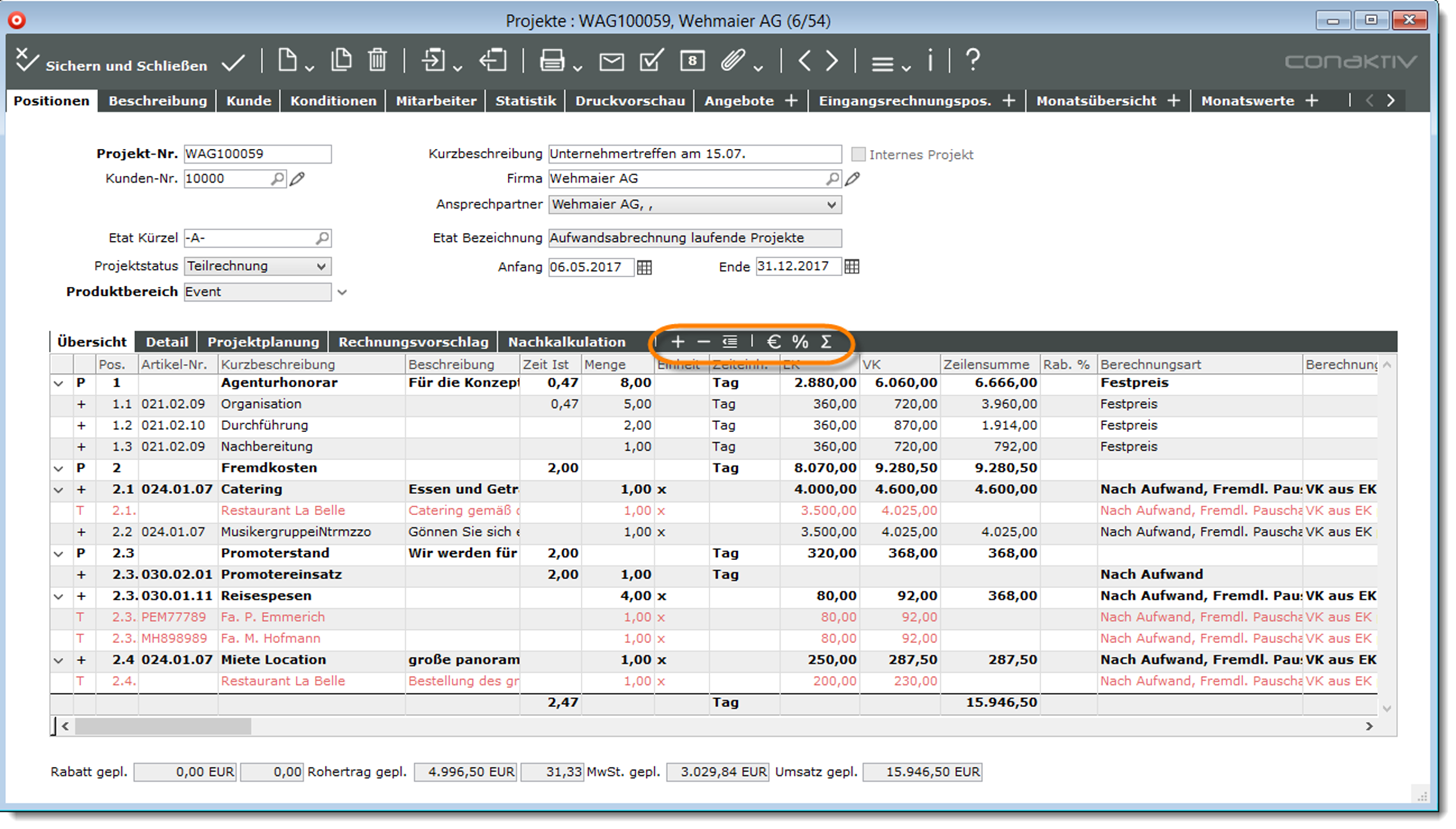Click the trash delete icon in toolbar
The height and width of the screenshot is (829, 1456).
click(377, 61)
